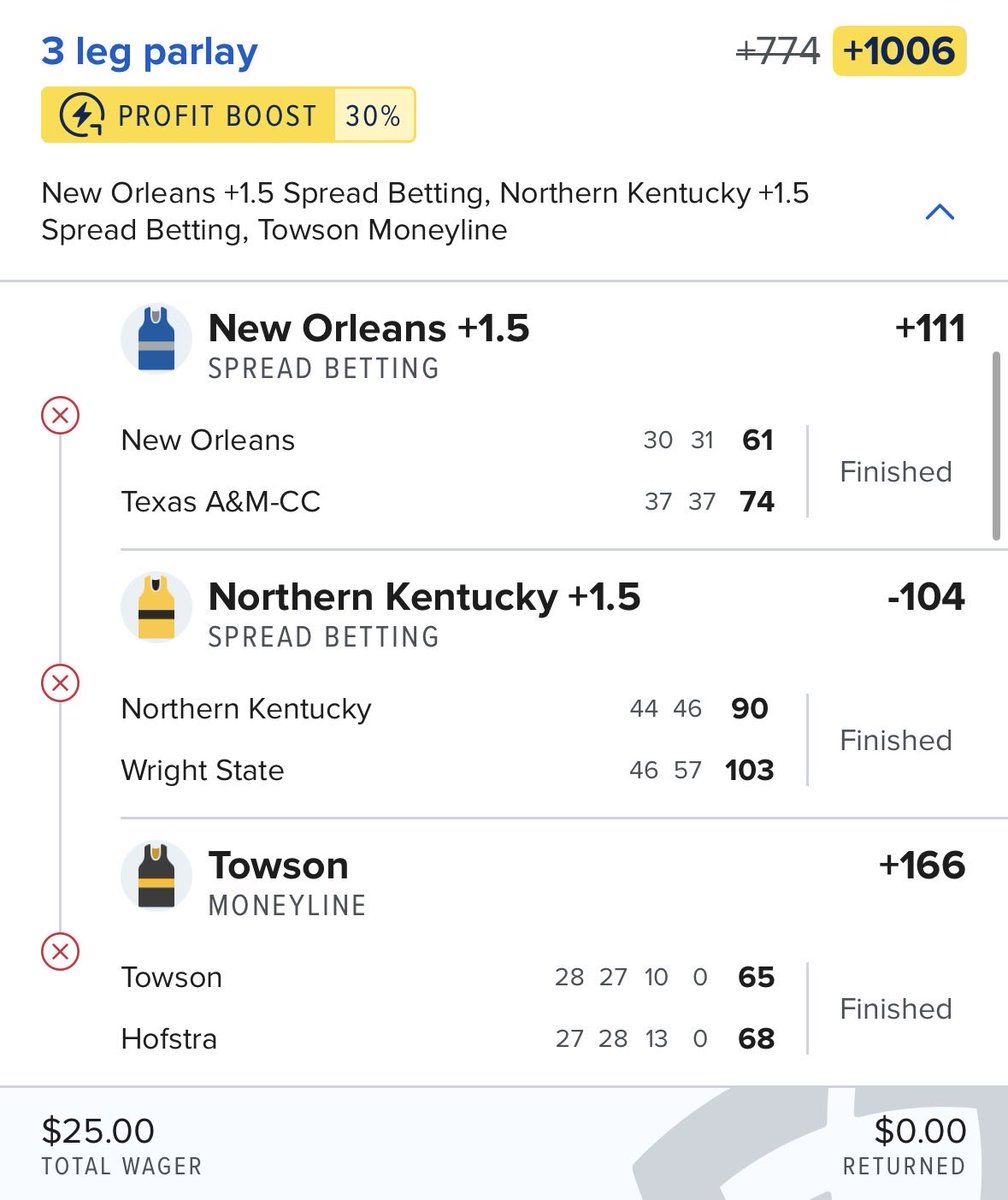Click the Wright State team row
This screenshot has width=1008, height=1200.
point(202,770)
